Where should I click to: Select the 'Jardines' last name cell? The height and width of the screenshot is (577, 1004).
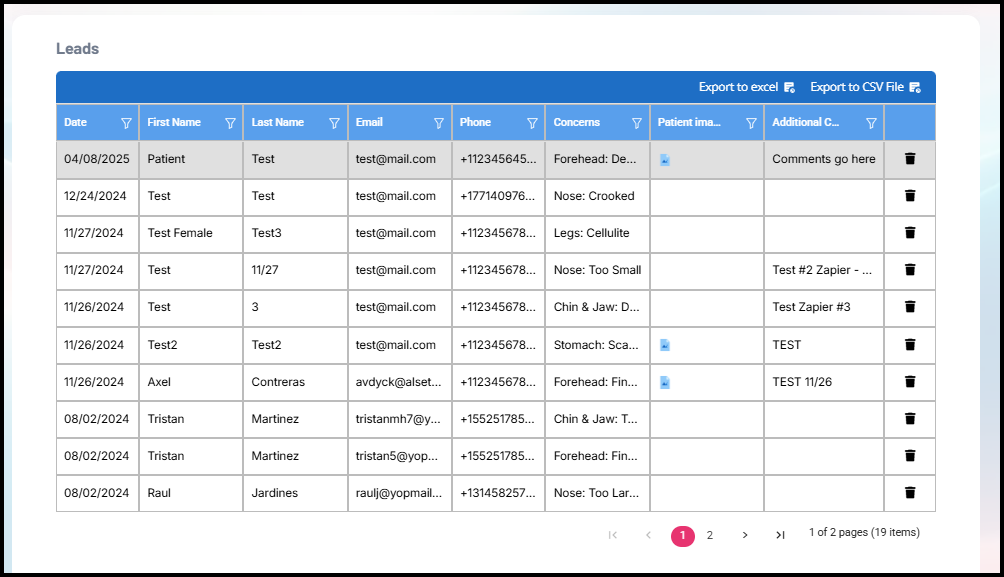click(x=295, y=493)
